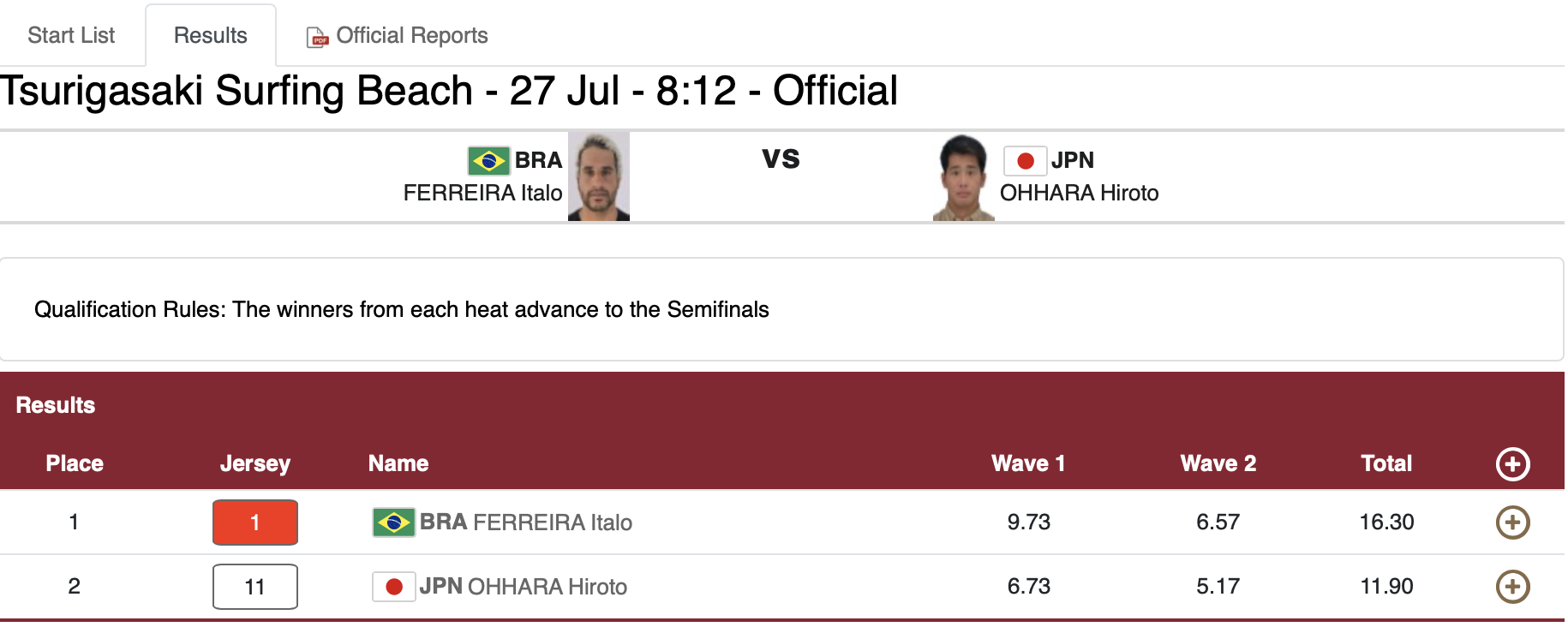1568x627 pixels.
Task: Open FERREIRA Italo's name in the matchup header
Action: [x=482, y=193]
